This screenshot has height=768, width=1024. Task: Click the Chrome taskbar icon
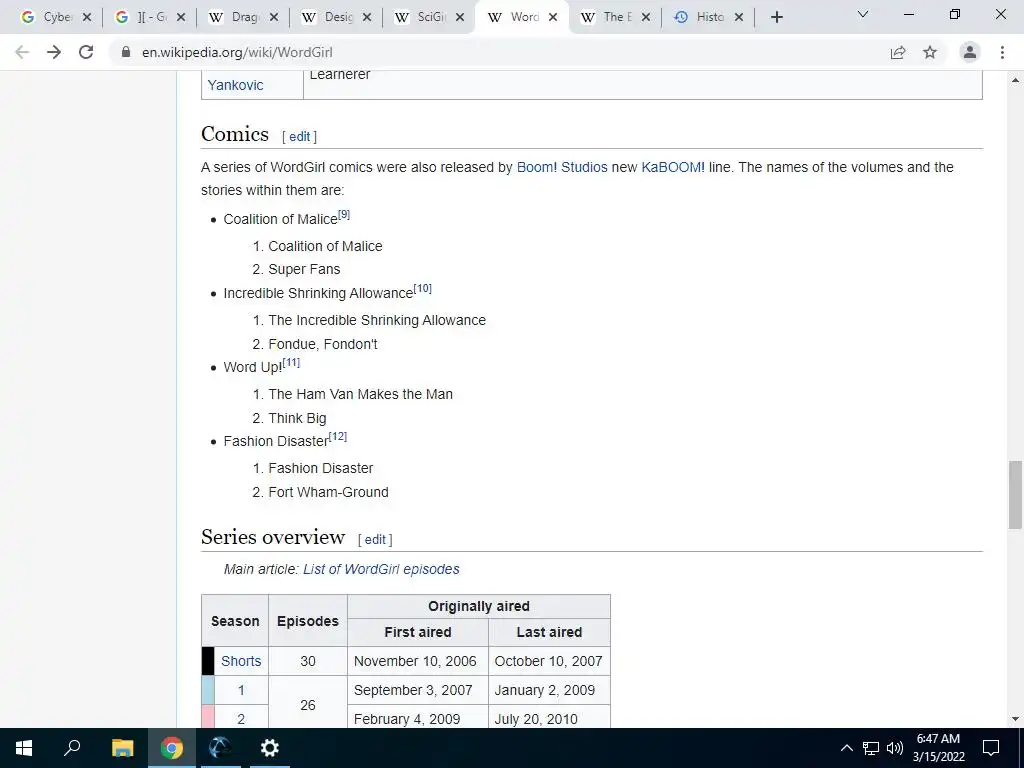click(x=171, y=748)
